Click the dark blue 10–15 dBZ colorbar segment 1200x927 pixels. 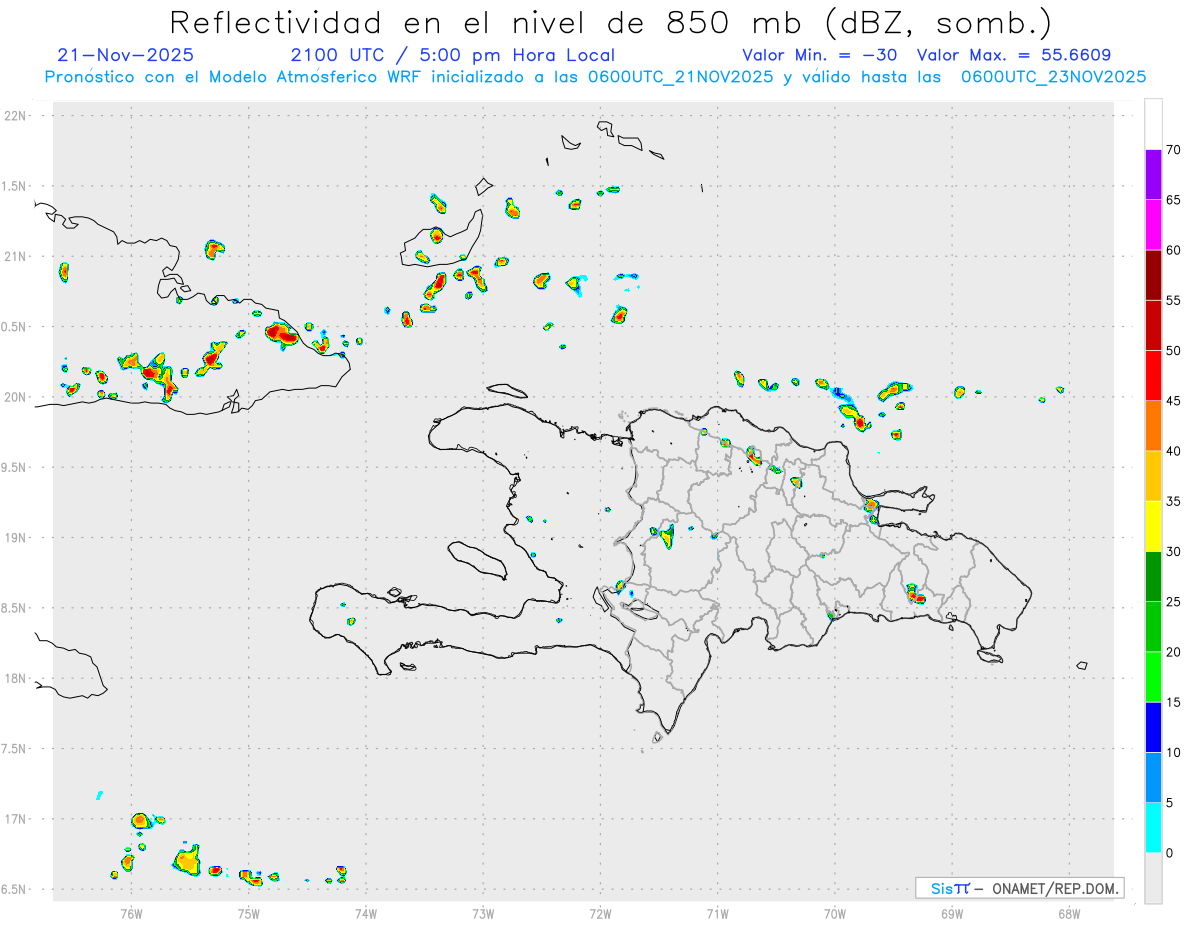tap(1153, 727)
